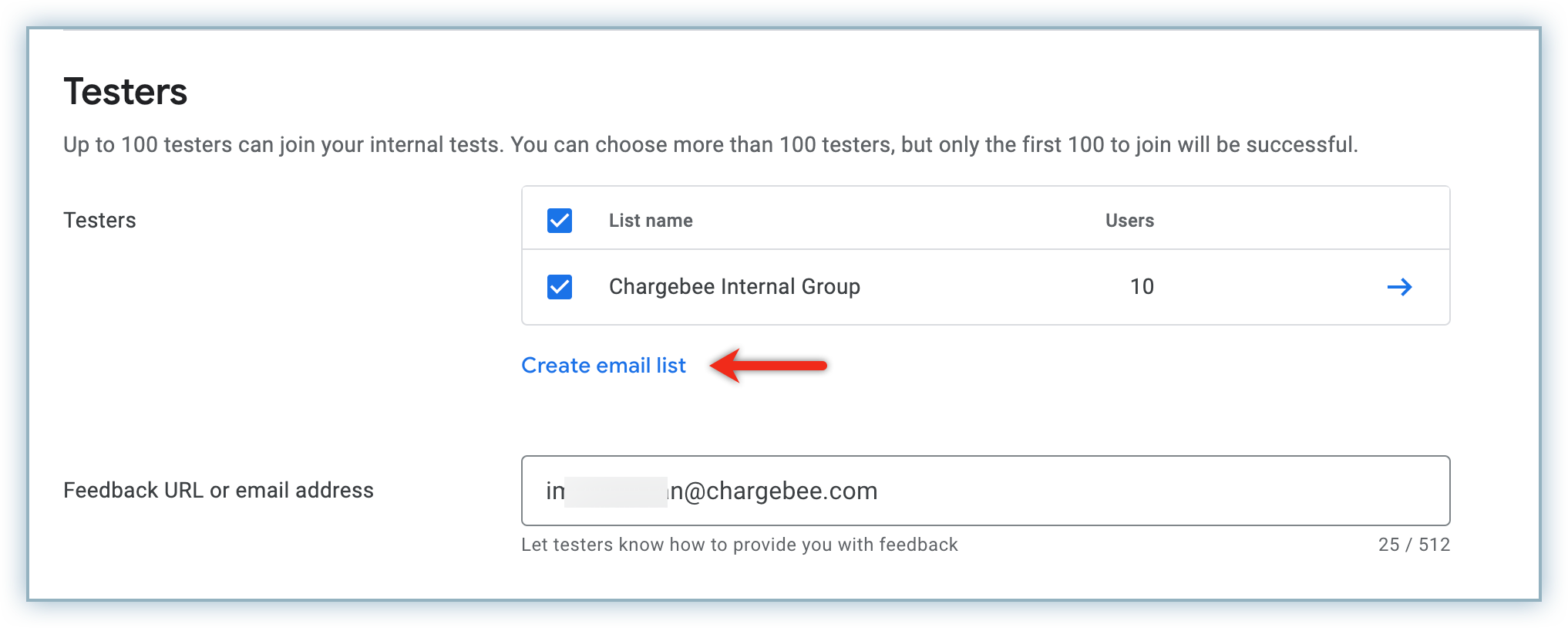Screen dimensions: 1568x628
Task: Click the helper text about tester feedback
Action: click(x=739, y=545)
